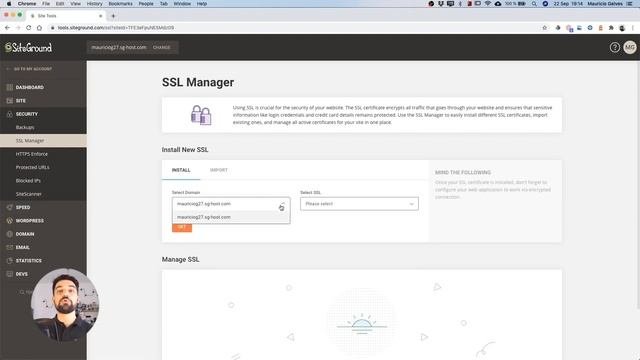The height and width of the screenshot is (360, 640).
Task: Click Go To My Account link
Action: [33, 69]
